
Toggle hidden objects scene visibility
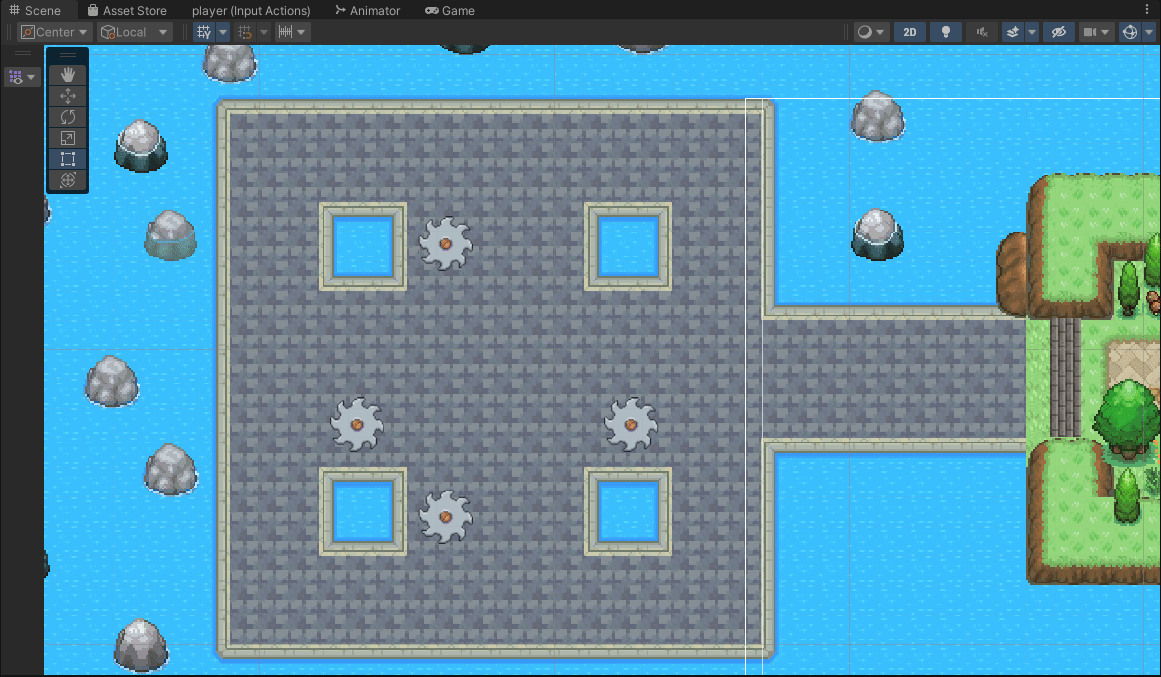click(x=1059, y=32)
